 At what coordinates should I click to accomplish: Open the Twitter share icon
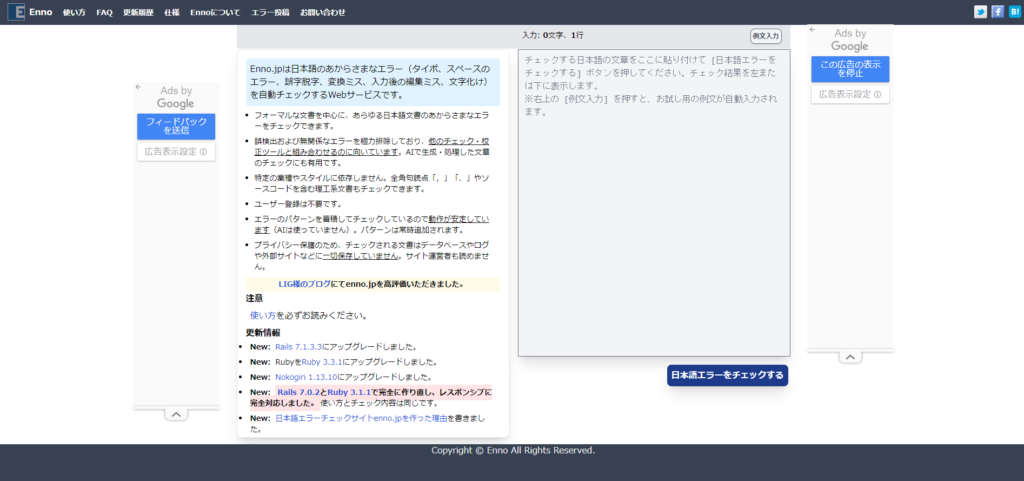(x=980, y=12)
